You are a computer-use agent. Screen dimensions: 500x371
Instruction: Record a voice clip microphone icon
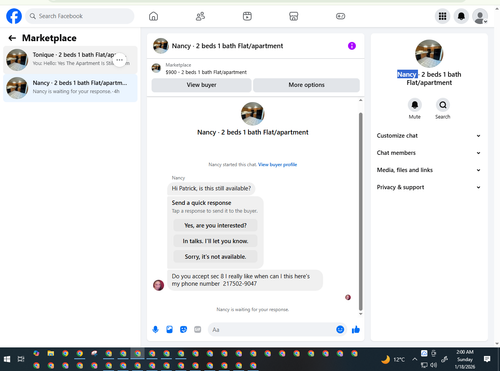pos(155,330)
